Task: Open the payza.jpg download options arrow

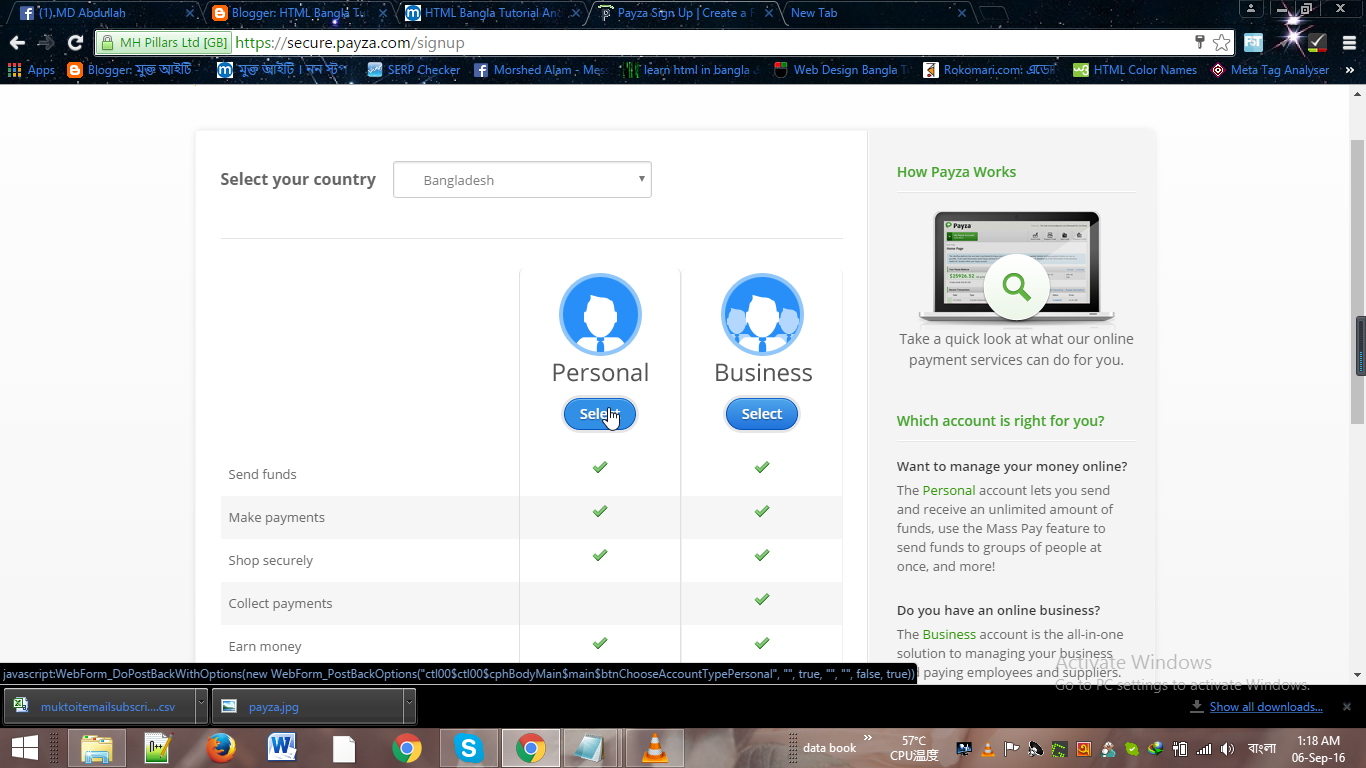Action: pyautogui.click(x=409, y=706)
